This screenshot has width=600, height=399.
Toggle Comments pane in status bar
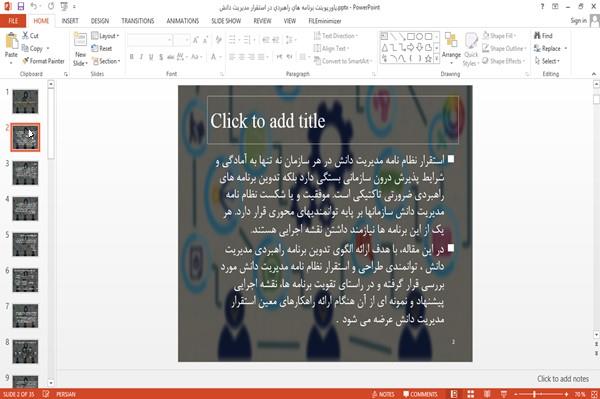(x=420, y=394)
